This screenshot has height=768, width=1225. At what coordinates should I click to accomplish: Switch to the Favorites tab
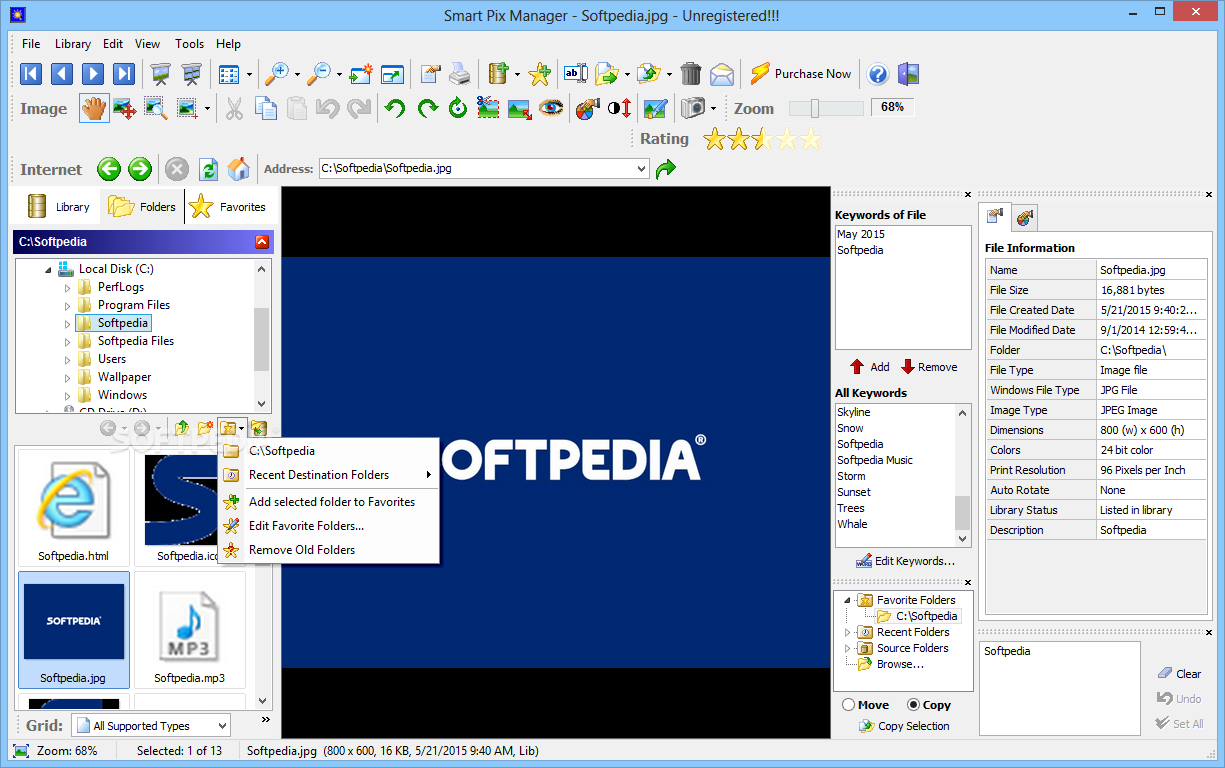click(x=229, y=207)
